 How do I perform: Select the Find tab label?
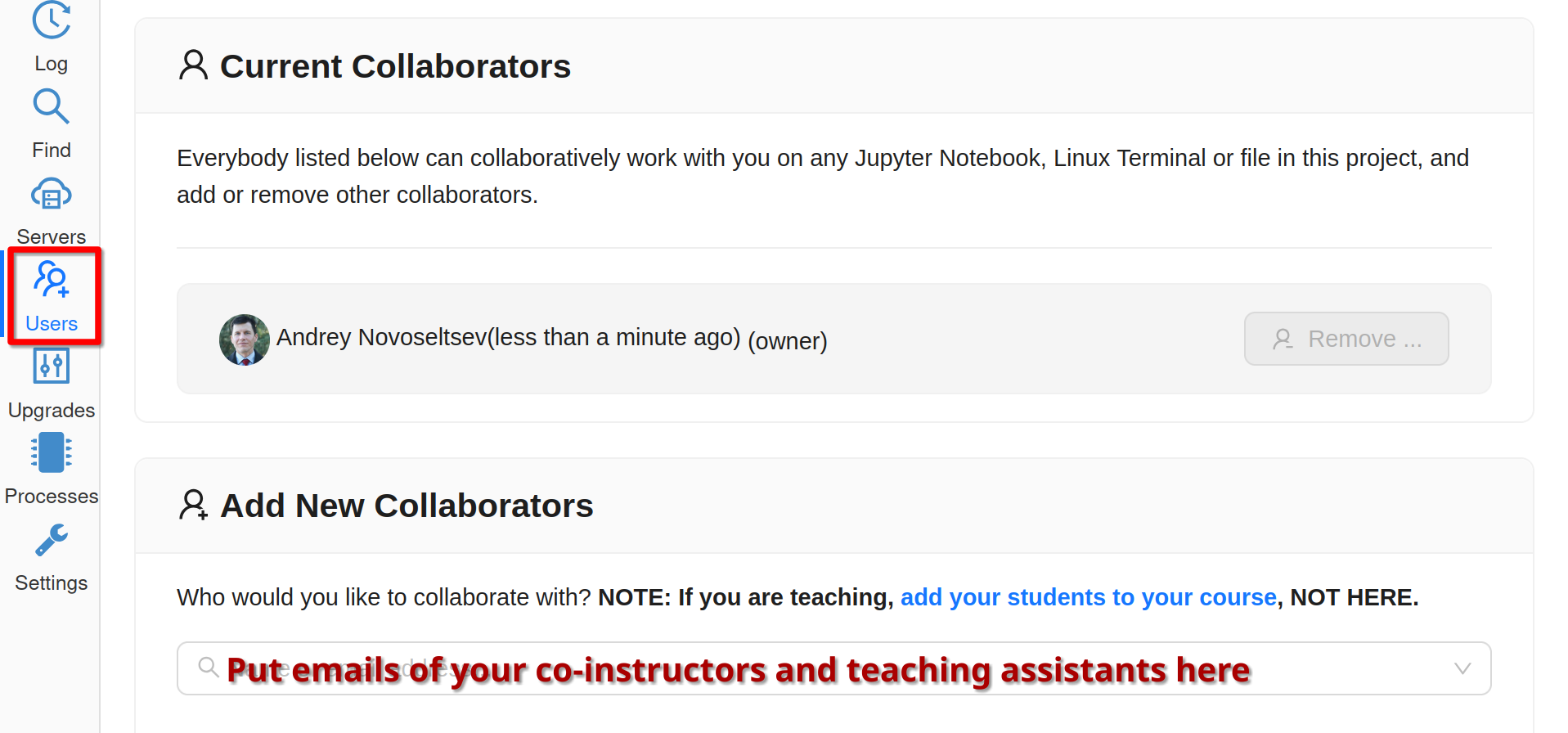tap(51, 151)
